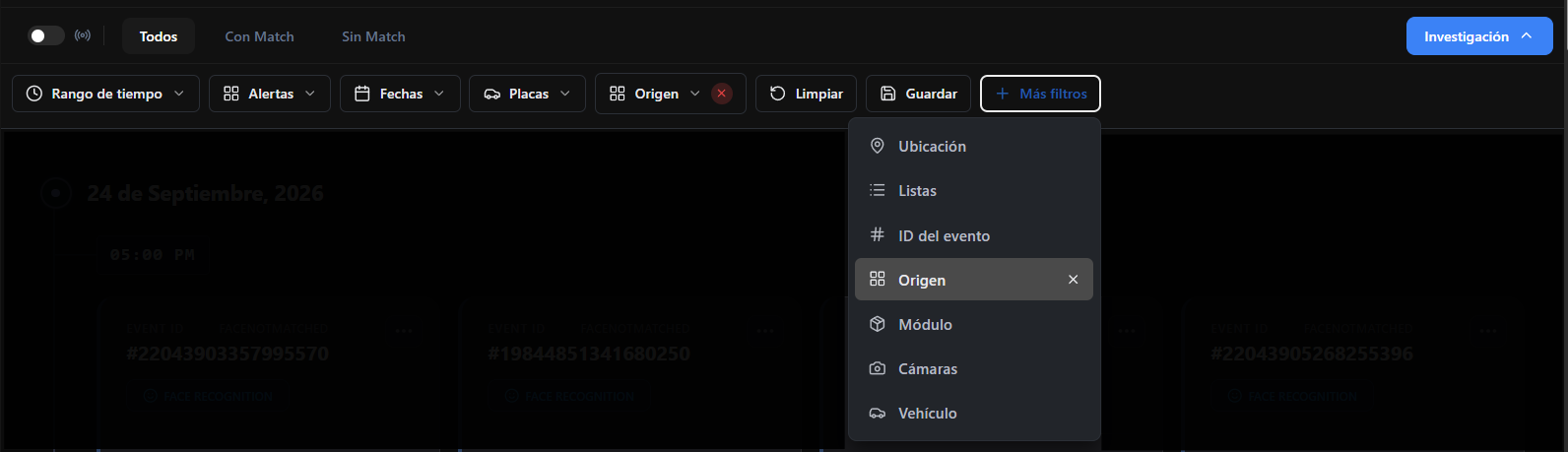Click the Guardar button
Viewport: 1568px width, 452px height.
[918, 94]
